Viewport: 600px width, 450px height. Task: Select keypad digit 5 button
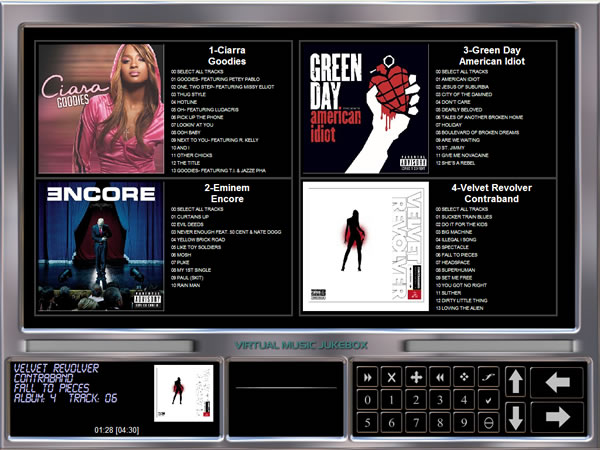(x=367, y=422)
